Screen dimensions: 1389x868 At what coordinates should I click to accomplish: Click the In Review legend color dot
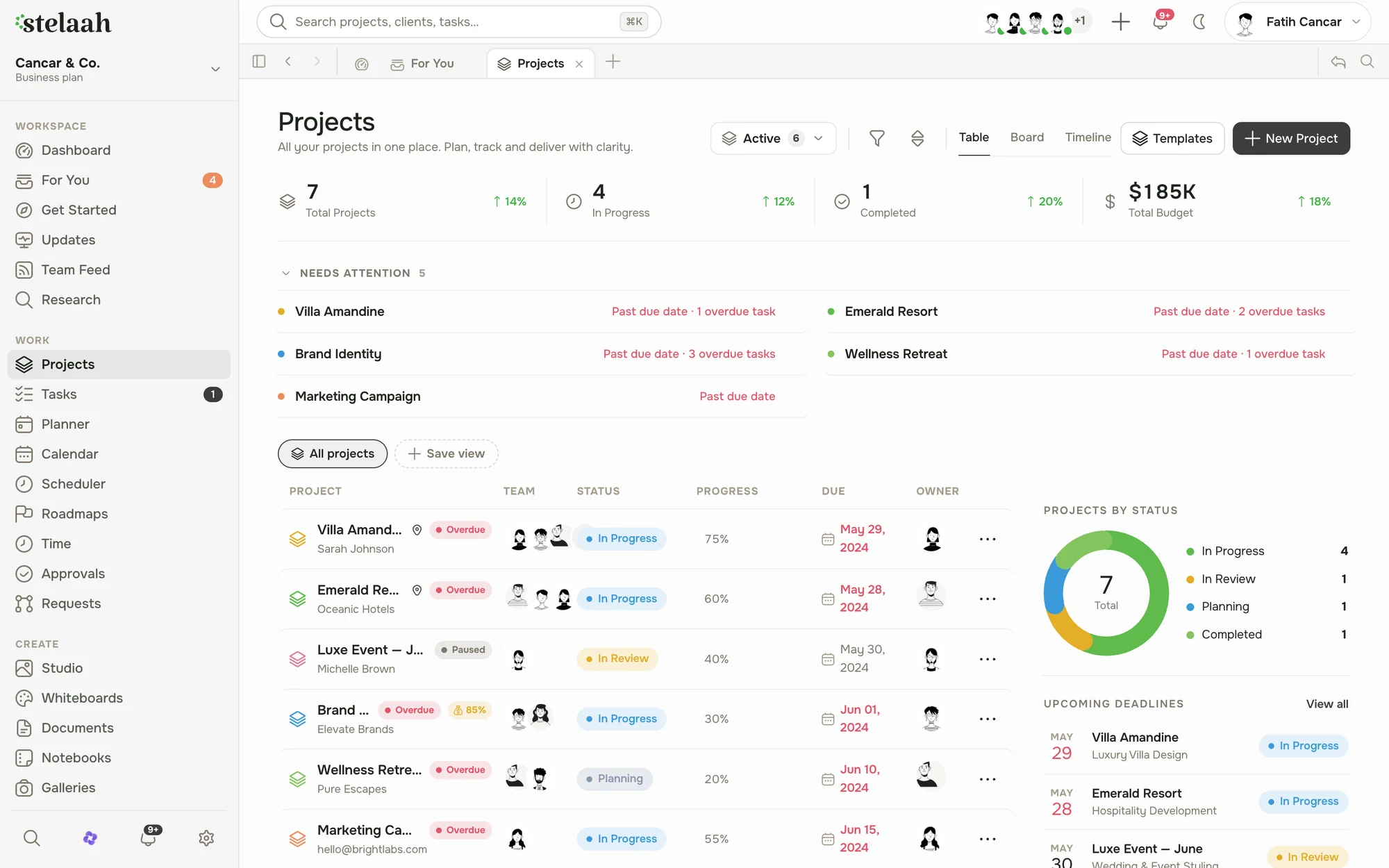(1190, 579)
